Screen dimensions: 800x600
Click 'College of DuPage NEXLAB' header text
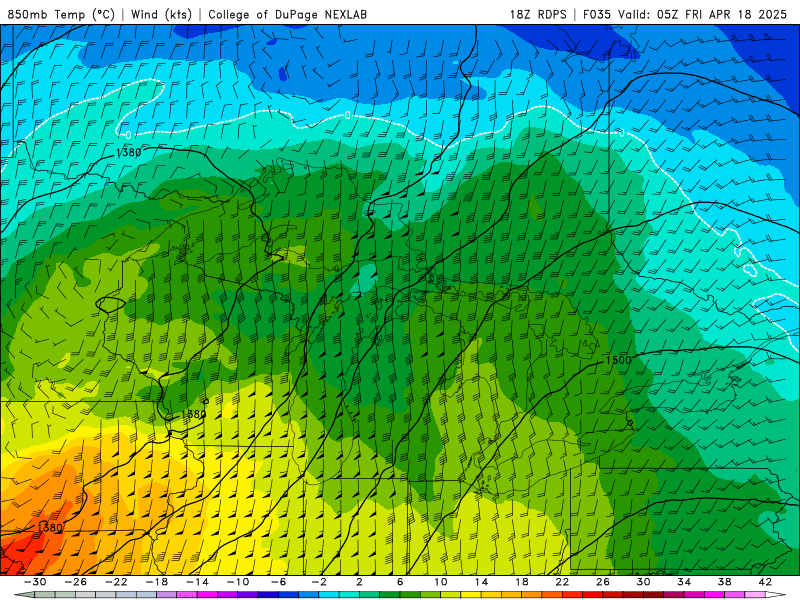(x=287, y=14)
